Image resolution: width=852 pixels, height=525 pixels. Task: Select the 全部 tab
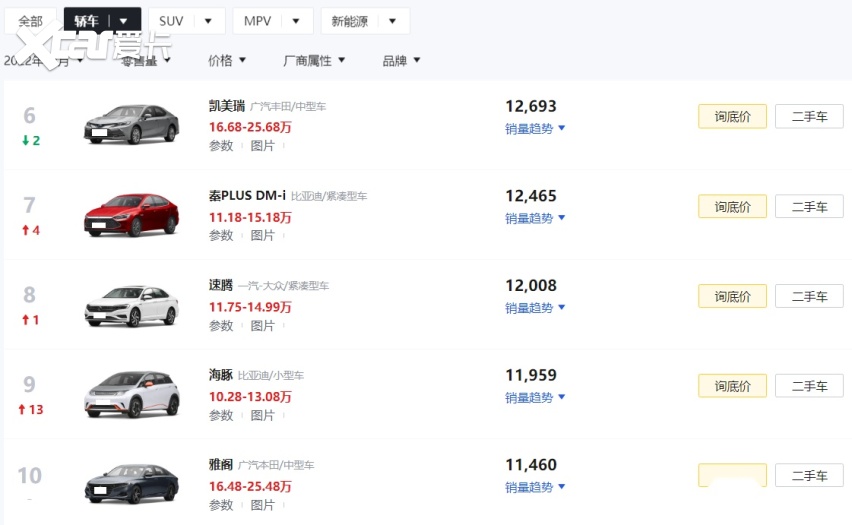[30, 21]
